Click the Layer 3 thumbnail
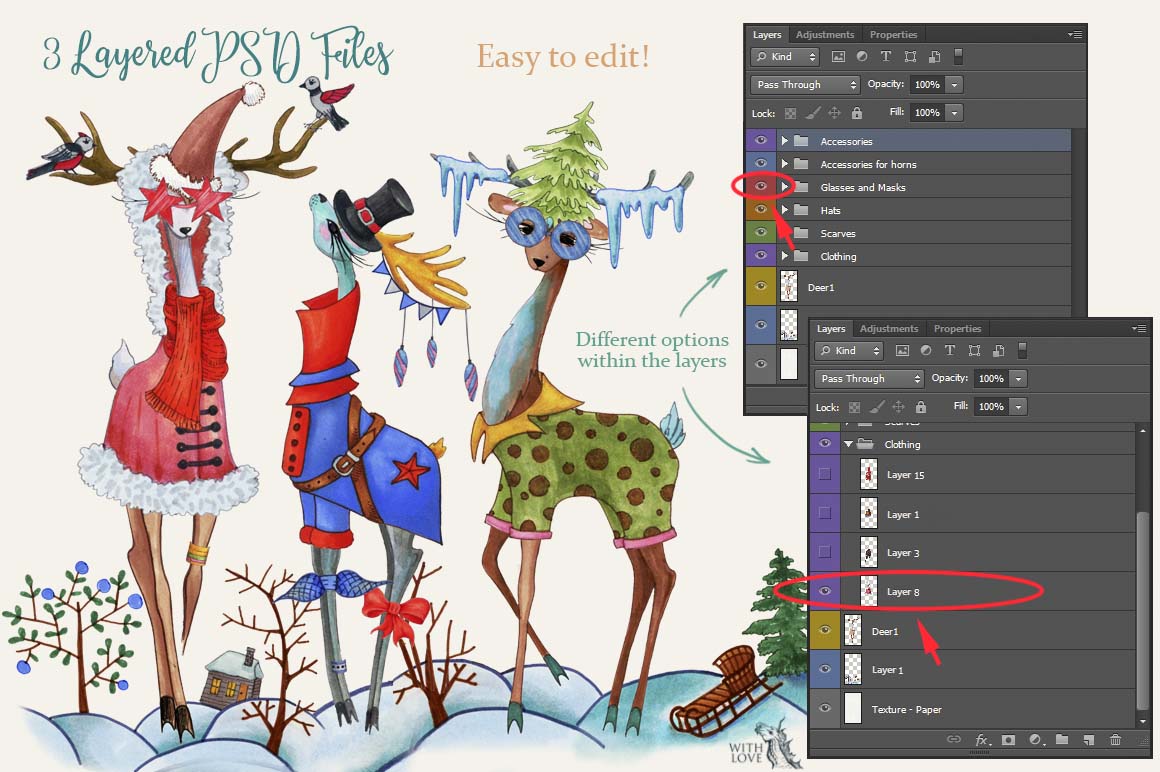Image resolution: width=1160 pixels, height=772 pixels. pos(869,552)
